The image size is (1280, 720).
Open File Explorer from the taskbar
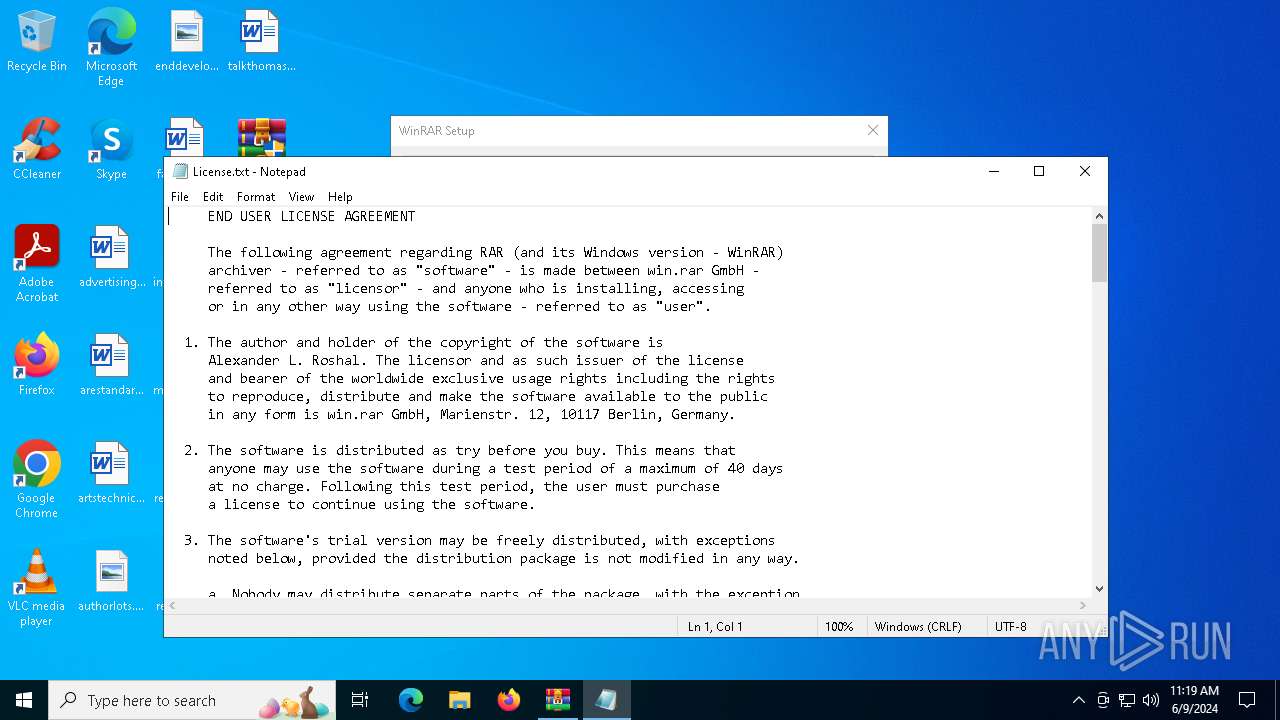click(x=459, y=700)
